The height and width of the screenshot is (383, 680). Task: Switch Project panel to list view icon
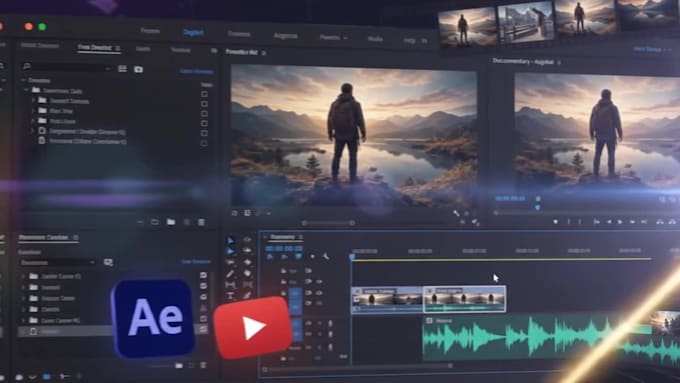[122, 69]
